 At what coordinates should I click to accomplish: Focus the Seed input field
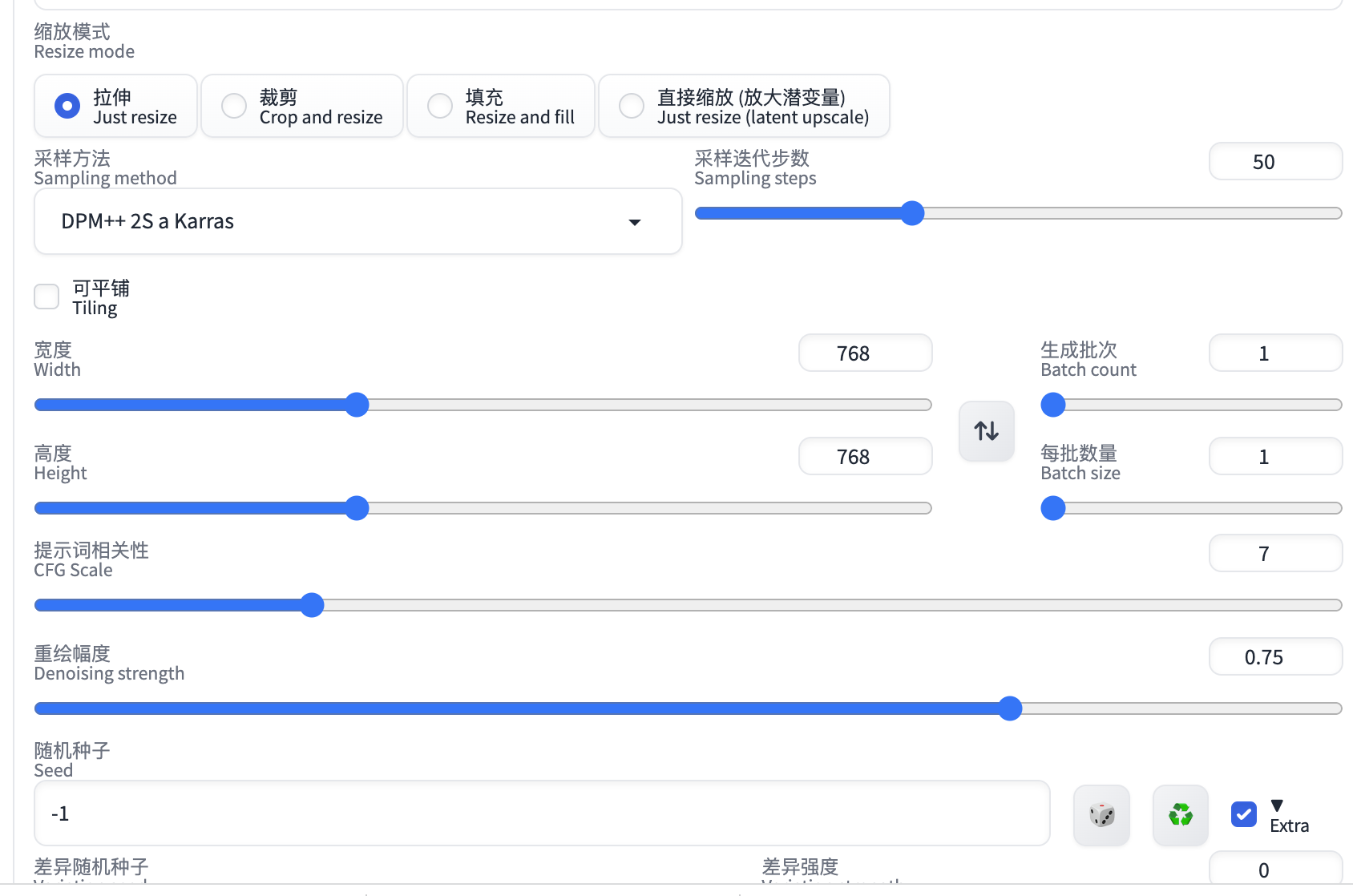pyautogui.click(x=542, y=813)
